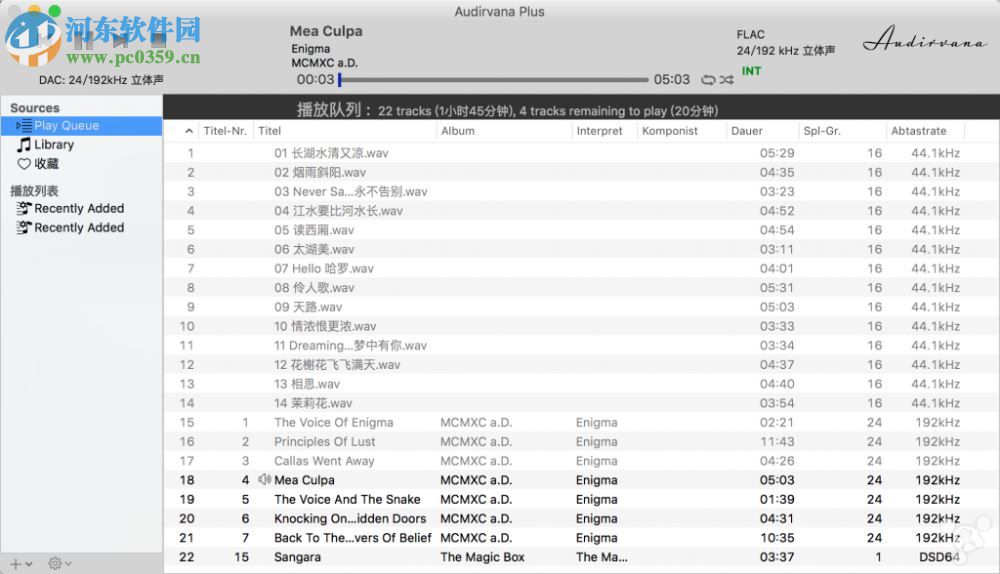The image size is (1000, 574).
Task: Pause playback with the pause button
Action: point(83,42)
